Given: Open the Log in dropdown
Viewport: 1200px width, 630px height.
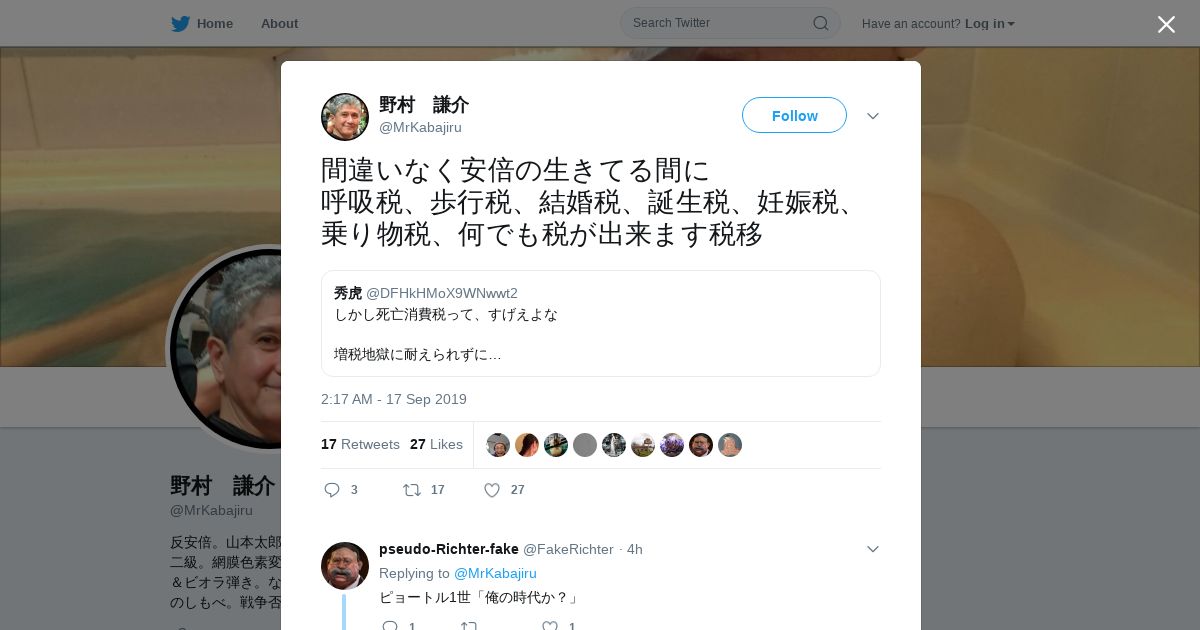Looking at the screenshot, I should [x=990, y=24].
